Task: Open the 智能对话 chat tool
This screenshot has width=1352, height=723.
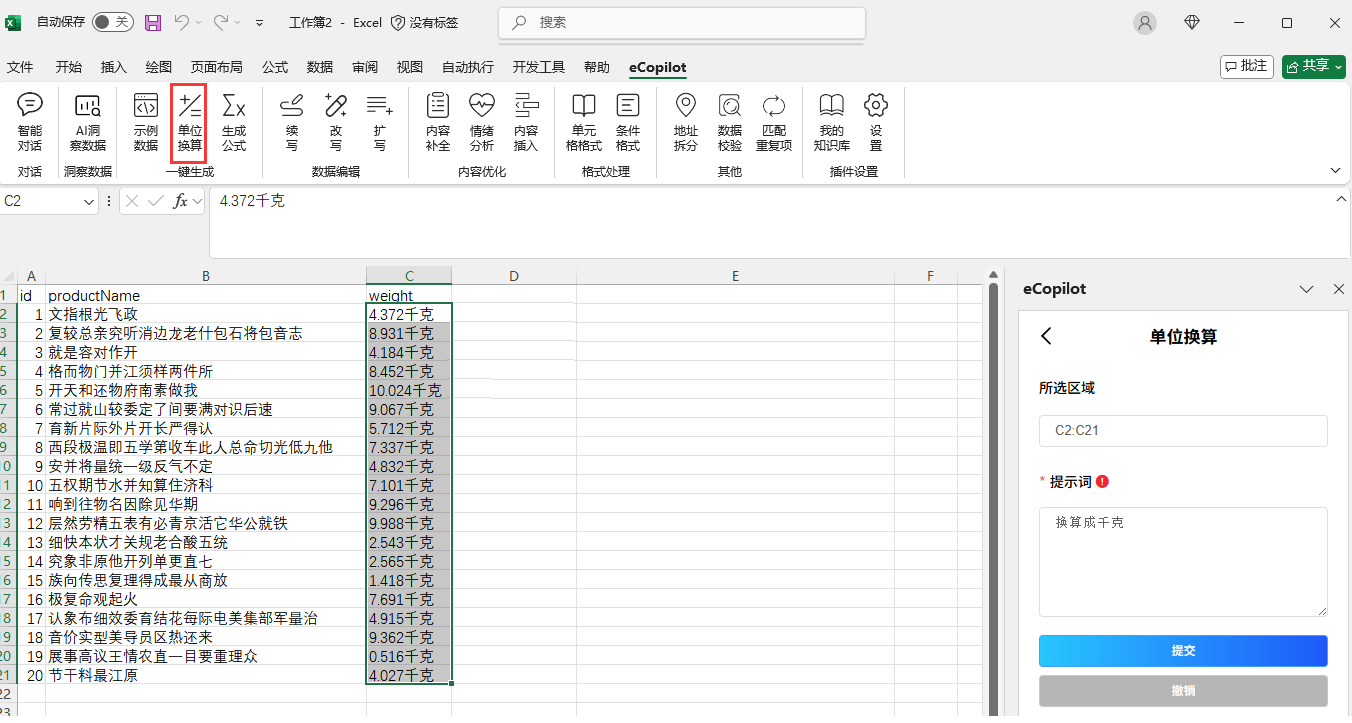Action: (30, 122)
